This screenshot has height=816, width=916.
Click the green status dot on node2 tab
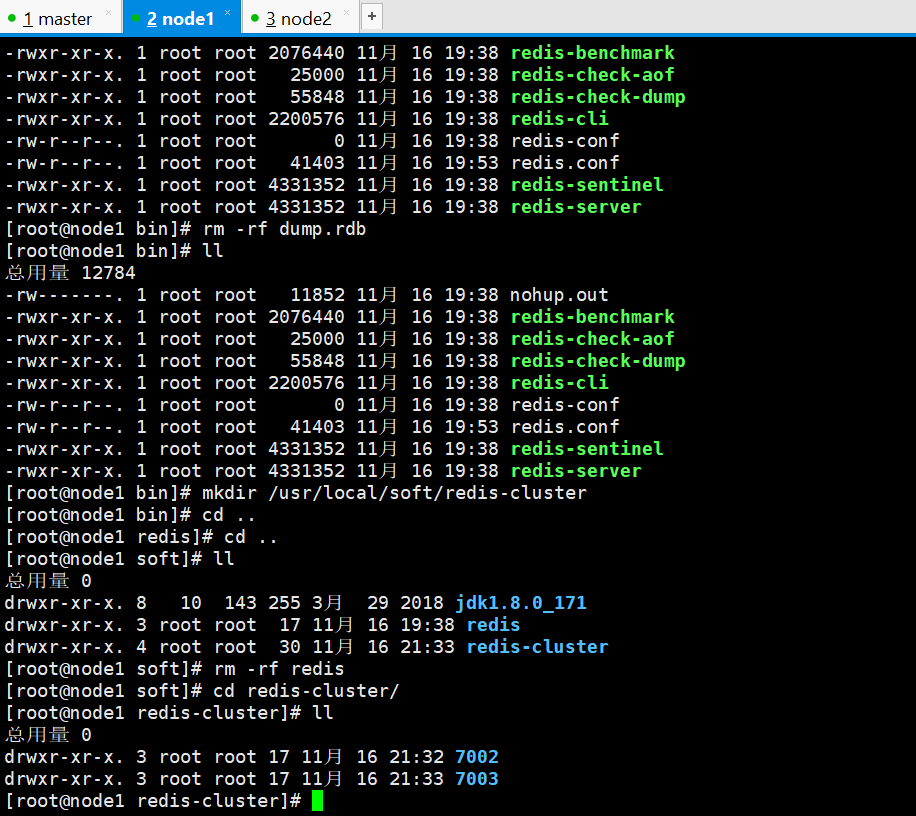click(x=255, y=19)
